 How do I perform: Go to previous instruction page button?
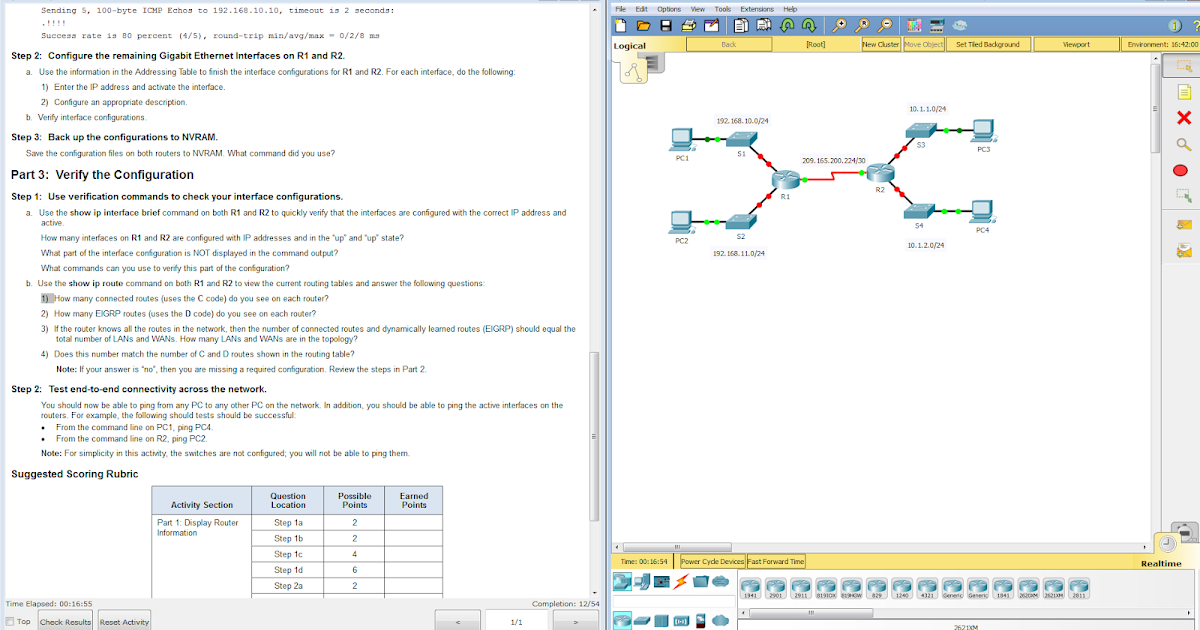click(x=457, y=622)
